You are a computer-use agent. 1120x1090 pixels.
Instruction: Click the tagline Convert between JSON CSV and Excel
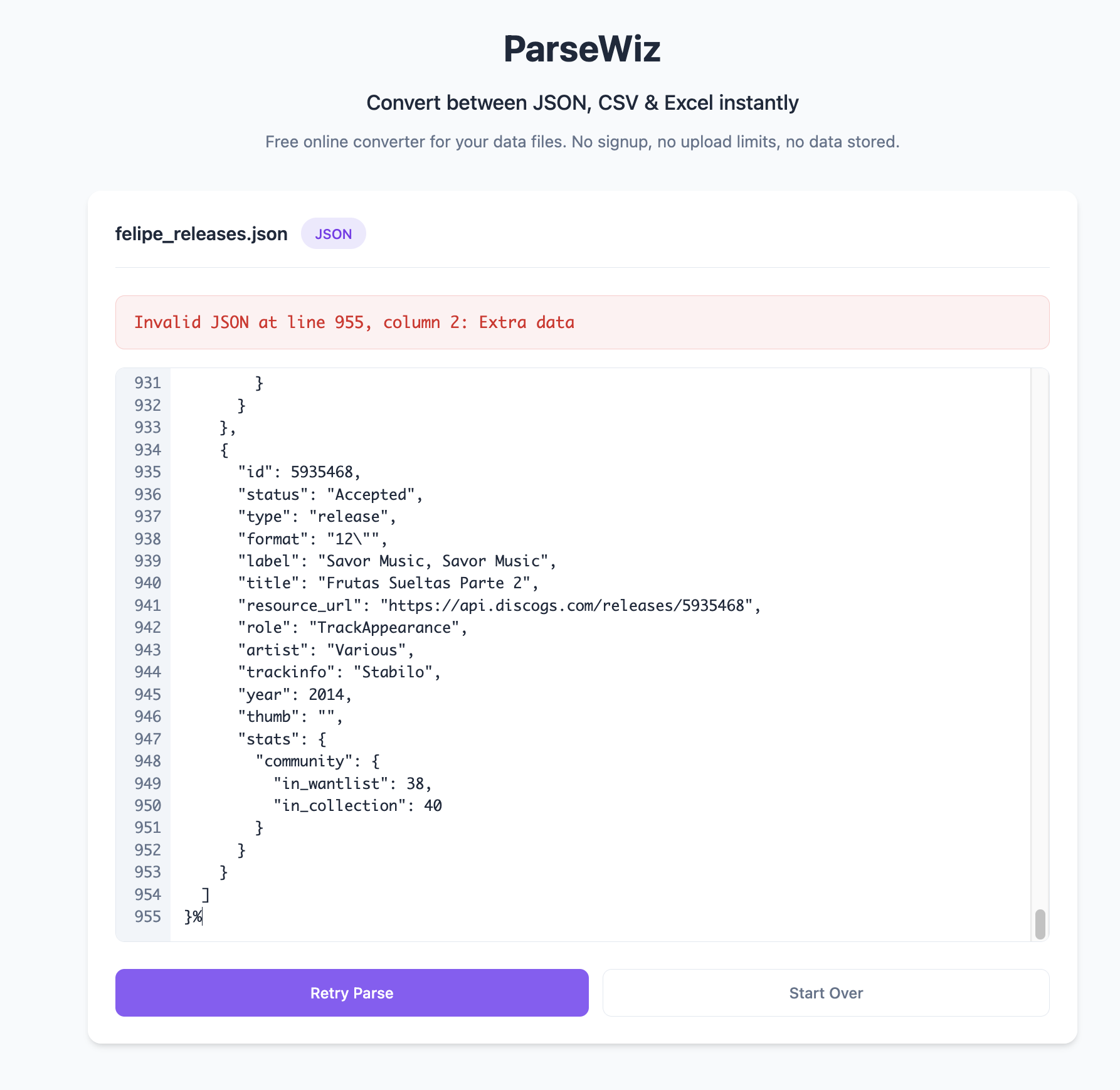tap(582, 102)
